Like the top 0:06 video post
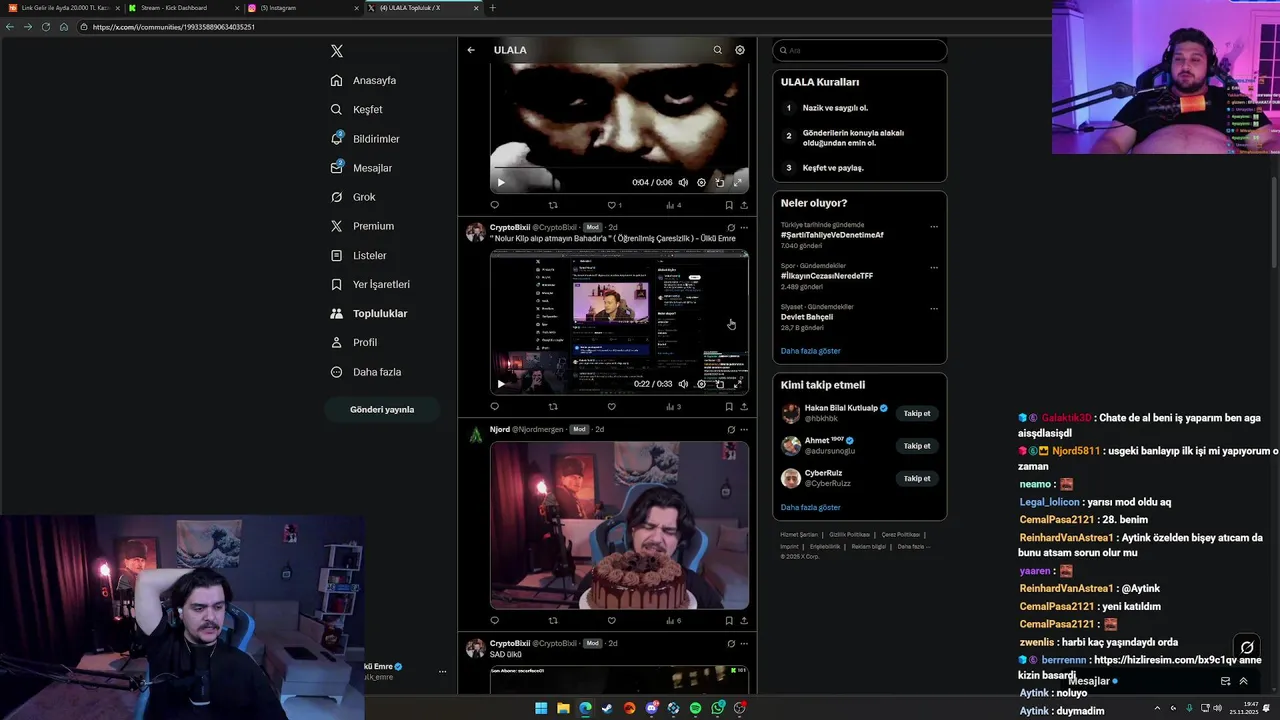Image resolution: width=1280 pixels, height=720 pixels. tap(611, 205)
